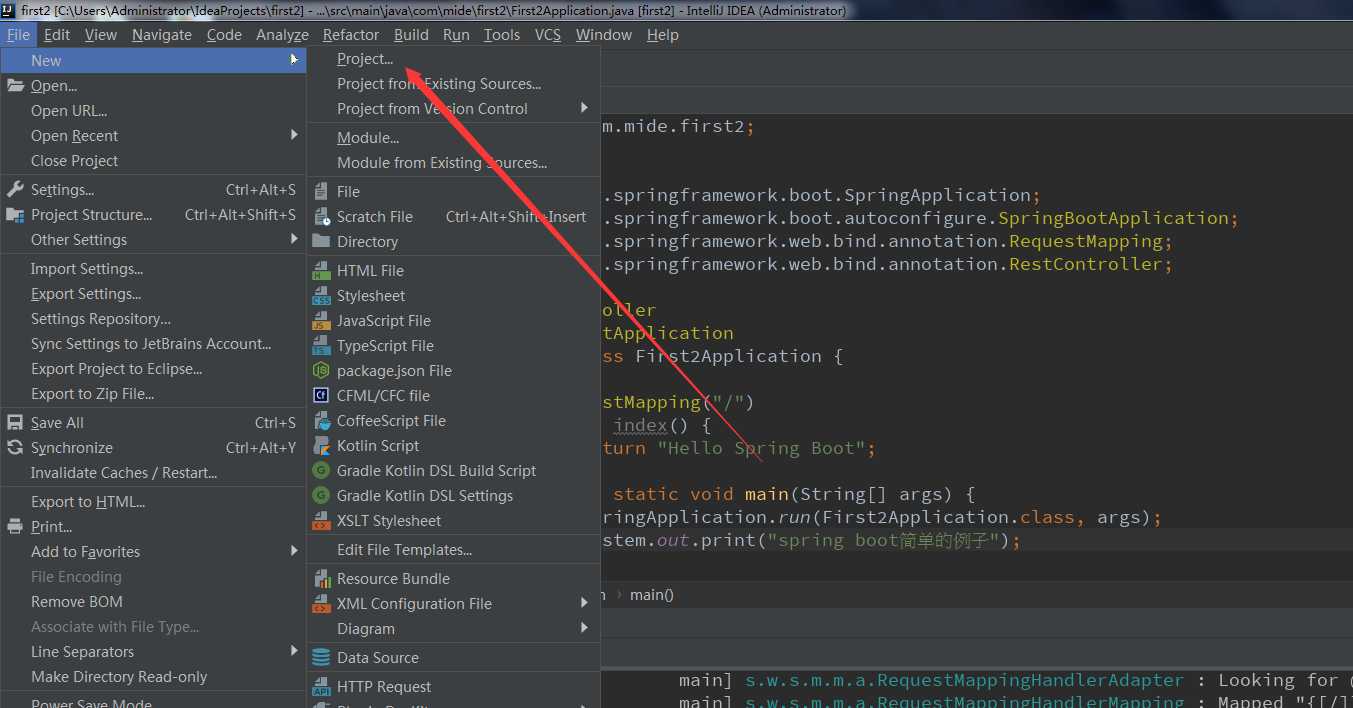Open the Window menu
1353x708 pixels.
(604, 35)
